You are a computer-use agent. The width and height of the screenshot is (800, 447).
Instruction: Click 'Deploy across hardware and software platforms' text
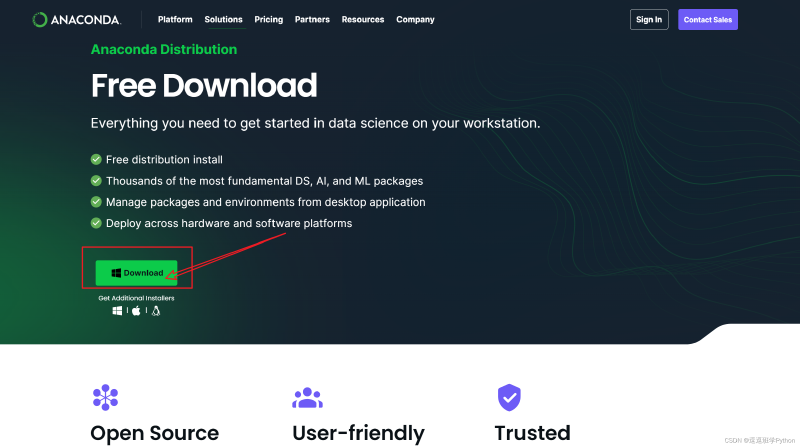229,224
